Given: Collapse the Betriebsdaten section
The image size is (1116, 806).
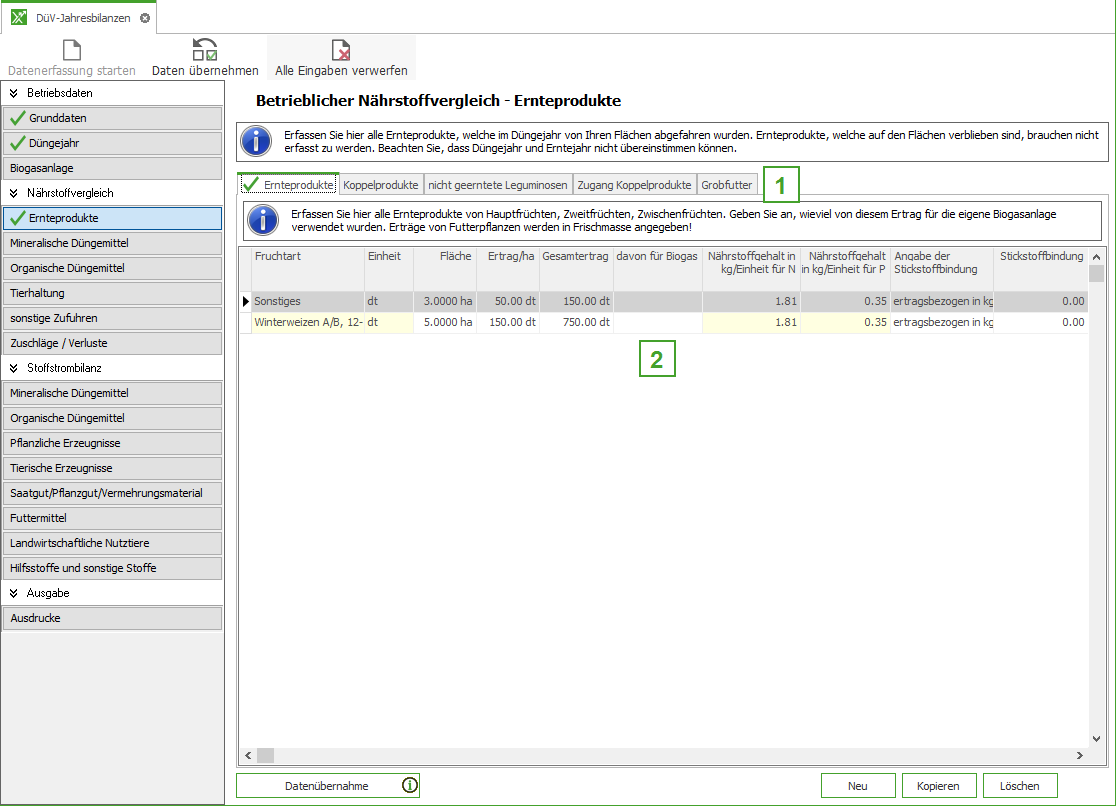Looking at the screenshot, I should 14,93.
